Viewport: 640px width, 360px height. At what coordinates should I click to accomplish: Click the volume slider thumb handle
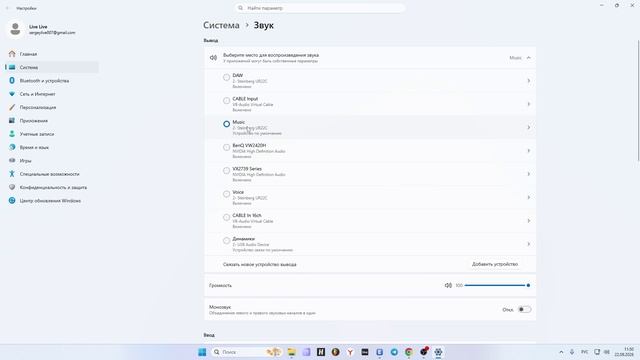(528, 285)
